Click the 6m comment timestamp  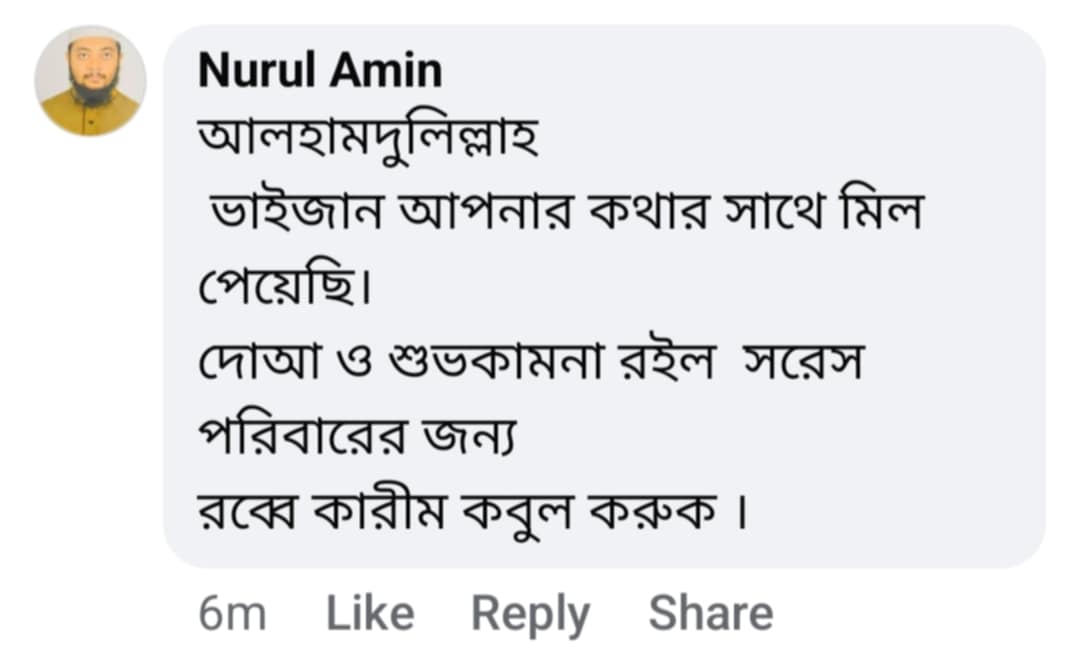(232, 613)
